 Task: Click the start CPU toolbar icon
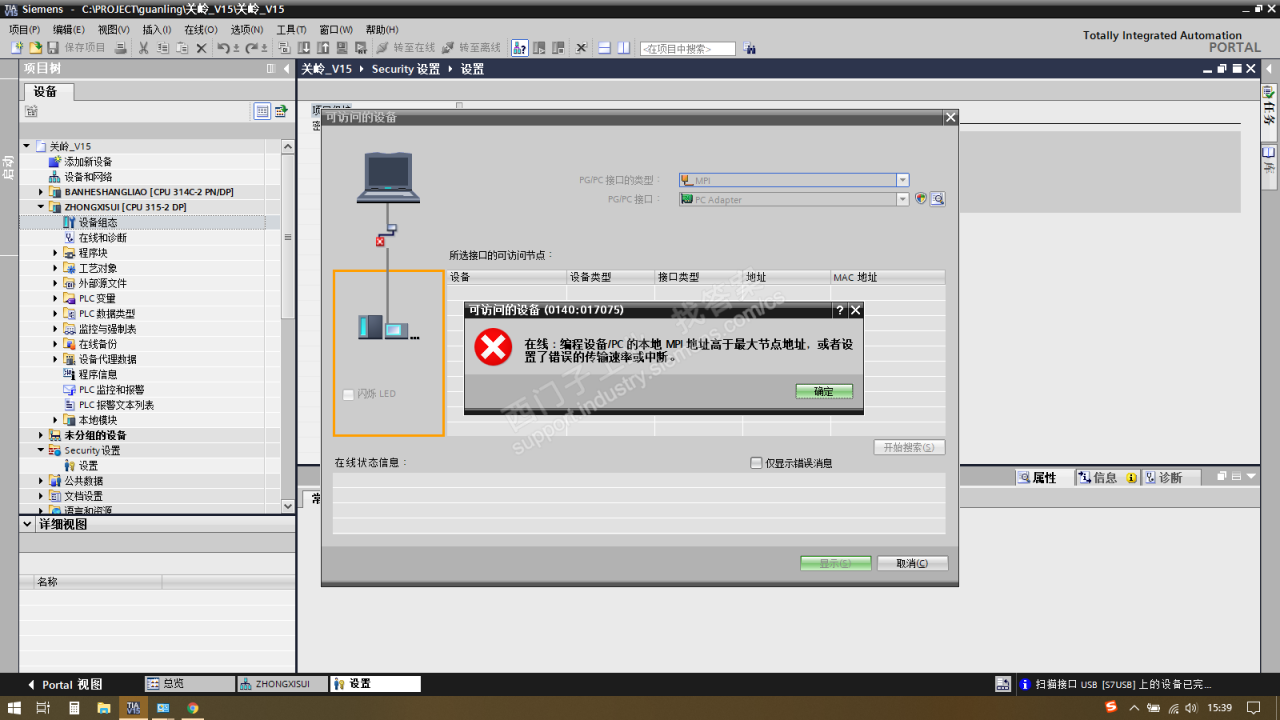pos(540,48)
